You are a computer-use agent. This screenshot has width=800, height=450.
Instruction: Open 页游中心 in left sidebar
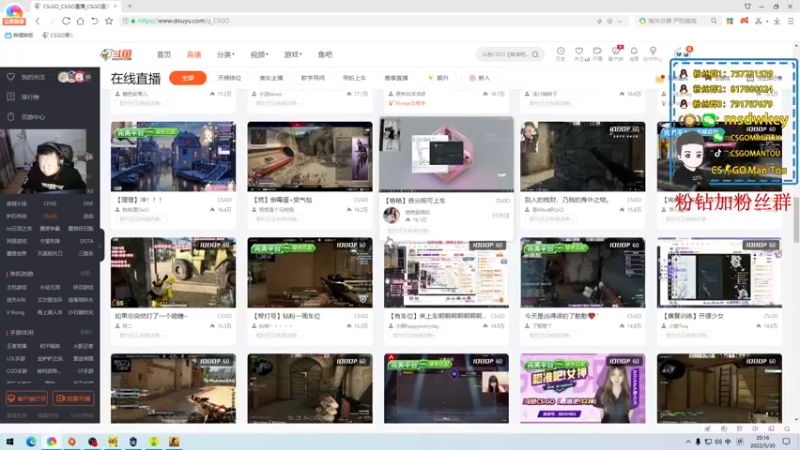pyautogui.click(x=33, y=117)
